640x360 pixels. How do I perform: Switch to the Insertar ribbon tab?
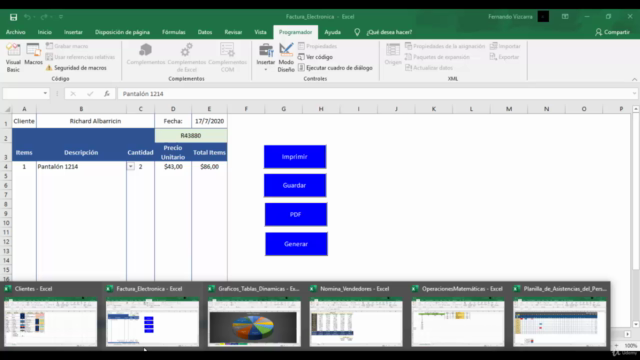coord(73,32)
